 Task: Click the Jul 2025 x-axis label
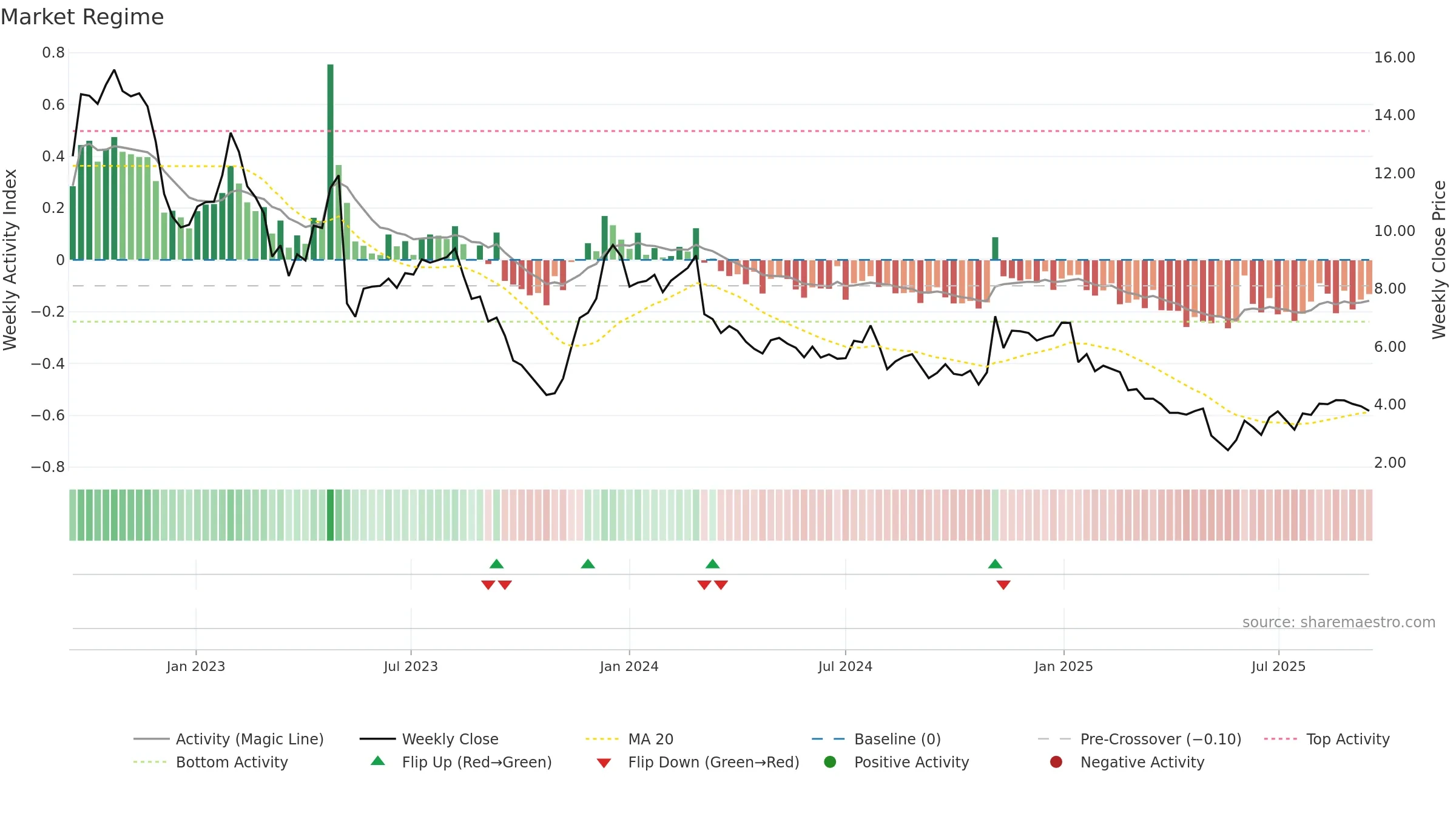tap(1278, 666)
